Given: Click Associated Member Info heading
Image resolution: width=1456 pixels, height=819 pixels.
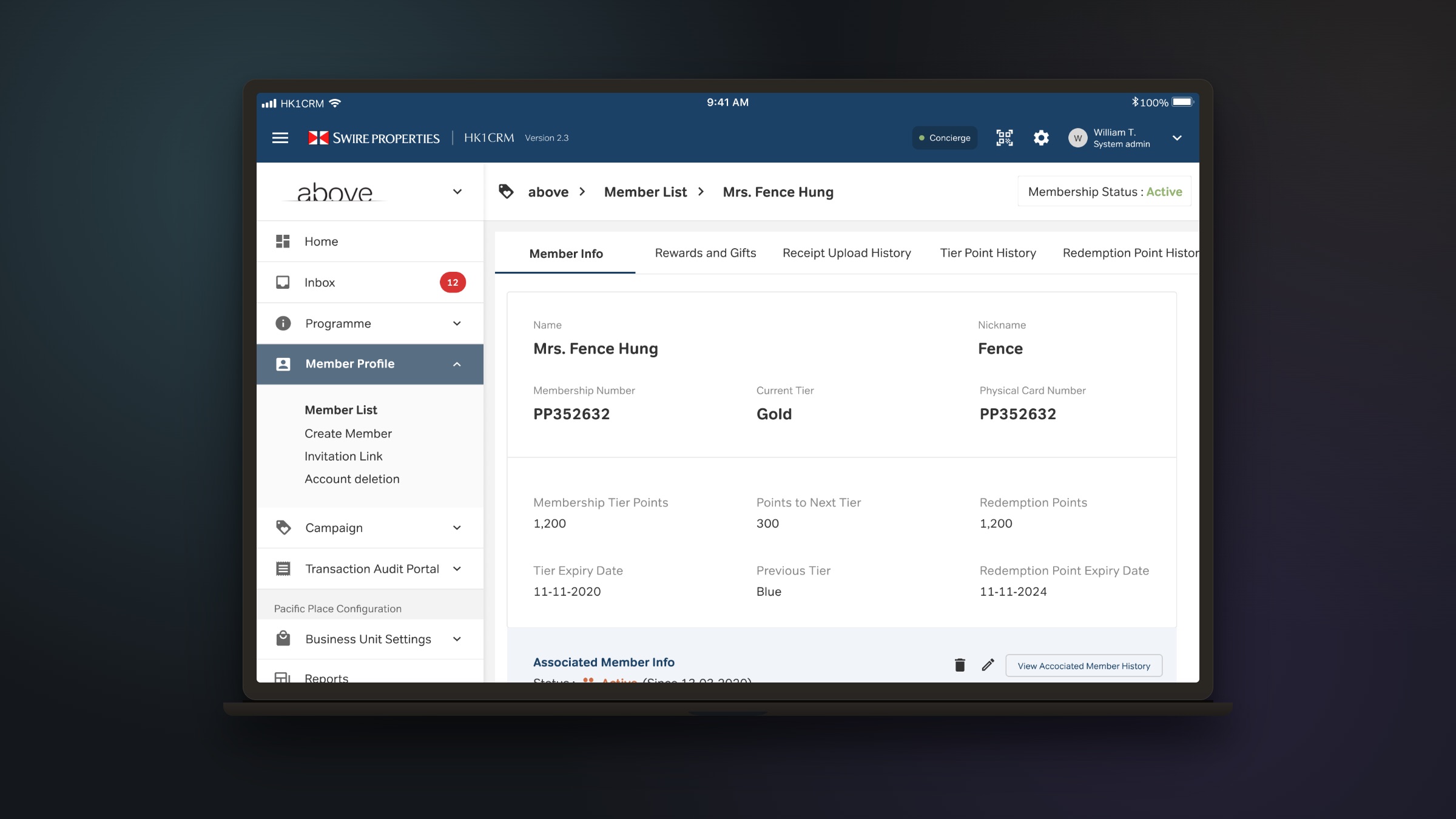Looking at the screenshot, I should [604, 662].
